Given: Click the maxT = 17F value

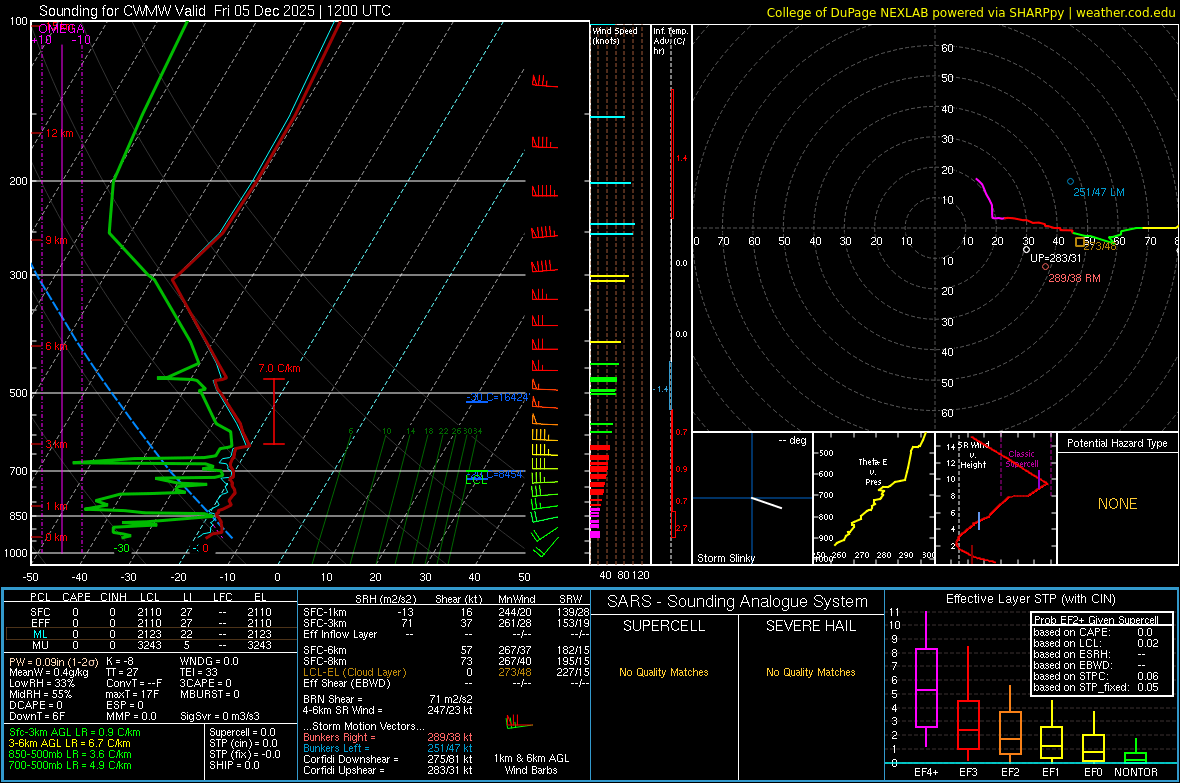Looking at the screenshot, I should [132, 694].
